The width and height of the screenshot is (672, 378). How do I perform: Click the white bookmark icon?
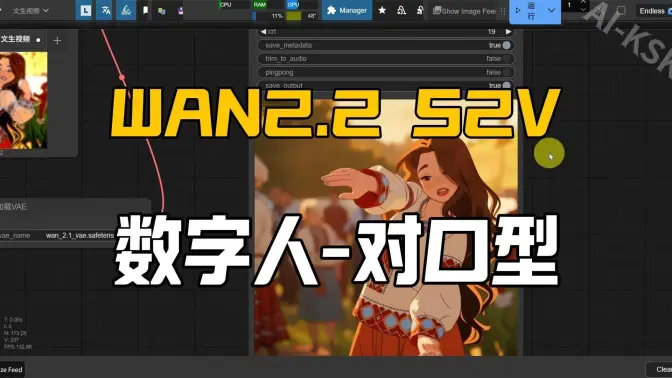[x=146, y=10]
